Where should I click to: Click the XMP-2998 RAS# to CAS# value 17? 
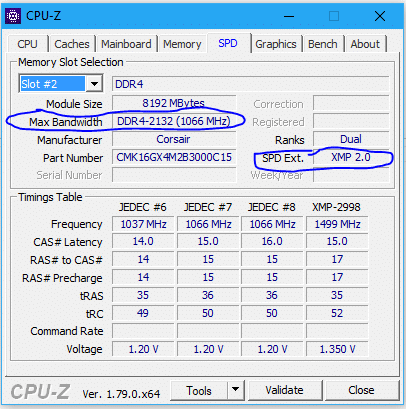click(x=337, y=259)
